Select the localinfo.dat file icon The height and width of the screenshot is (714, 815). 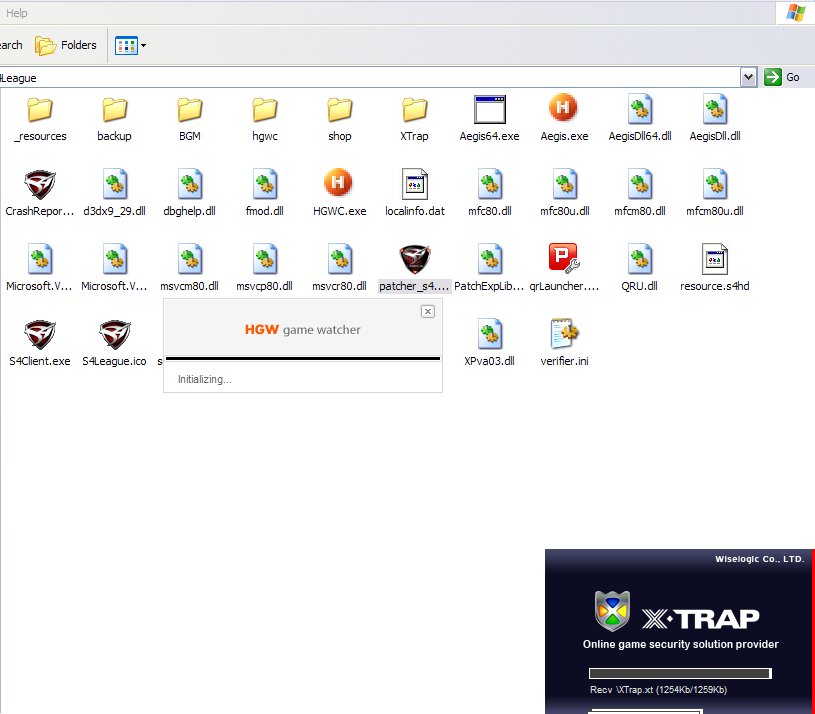click(414, 184)
